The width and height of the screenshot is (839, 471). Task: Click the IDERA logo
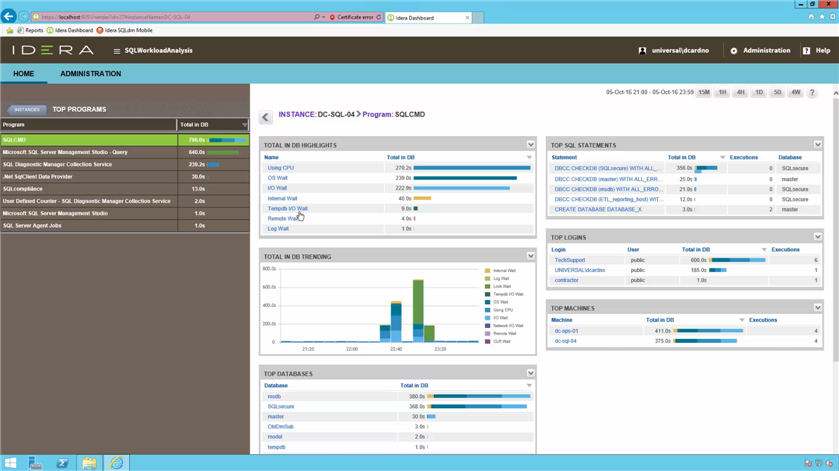click(x=53, y=50)
